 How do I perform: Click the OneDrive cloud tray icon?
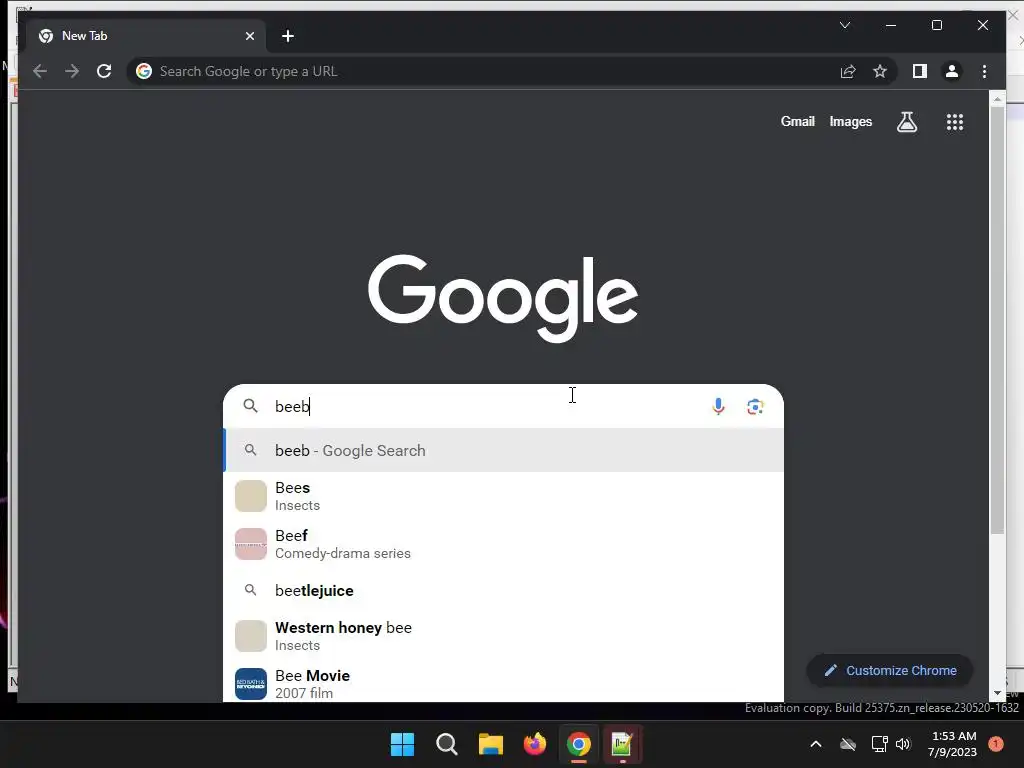[x=848, y=744]
